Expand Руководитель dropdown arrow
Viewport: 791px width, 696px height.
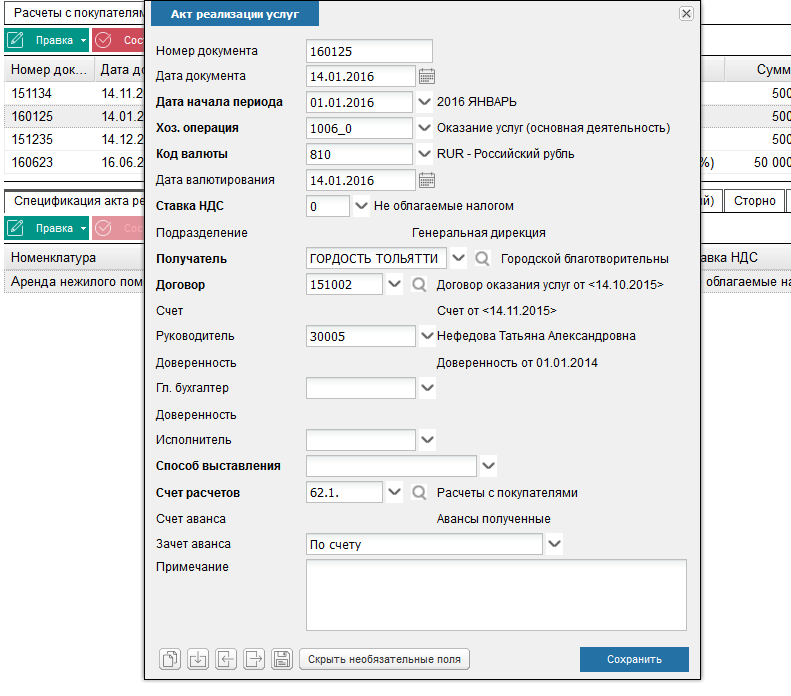pyautogui.click(x=427, y=336)
